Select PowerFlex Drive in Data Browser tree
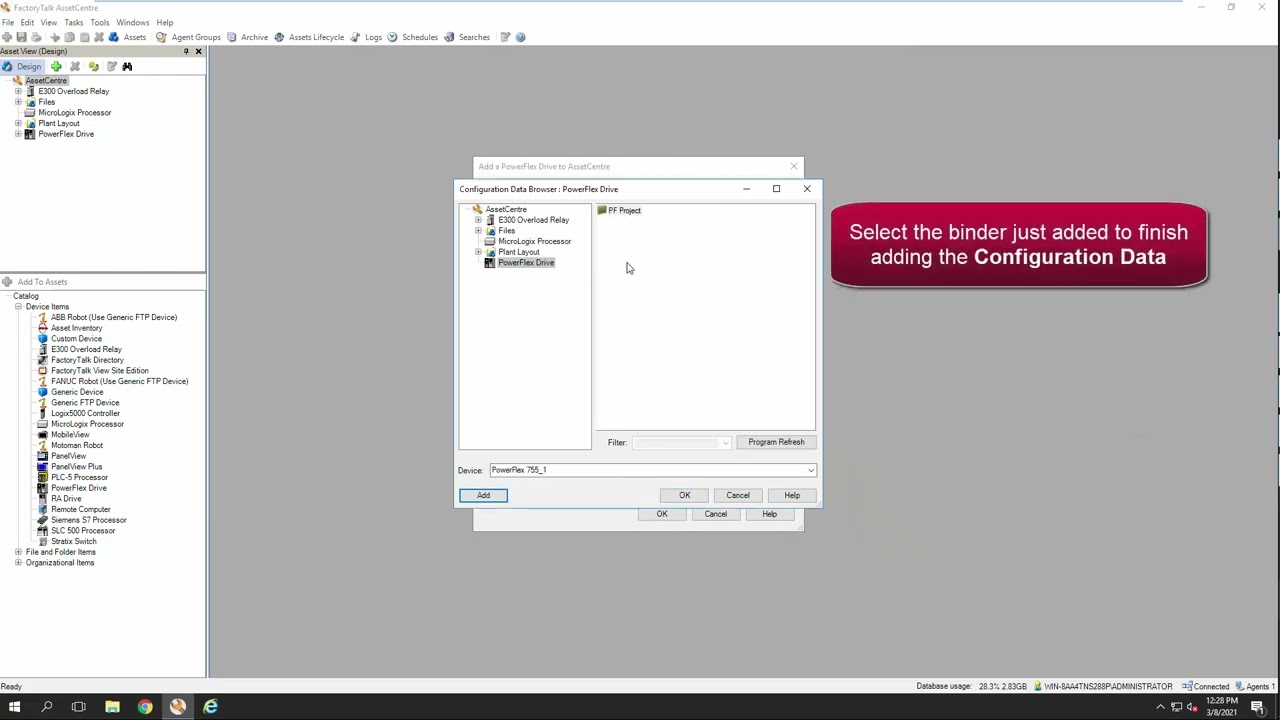The image size is (1280, 720). click(x=526, y=263)
